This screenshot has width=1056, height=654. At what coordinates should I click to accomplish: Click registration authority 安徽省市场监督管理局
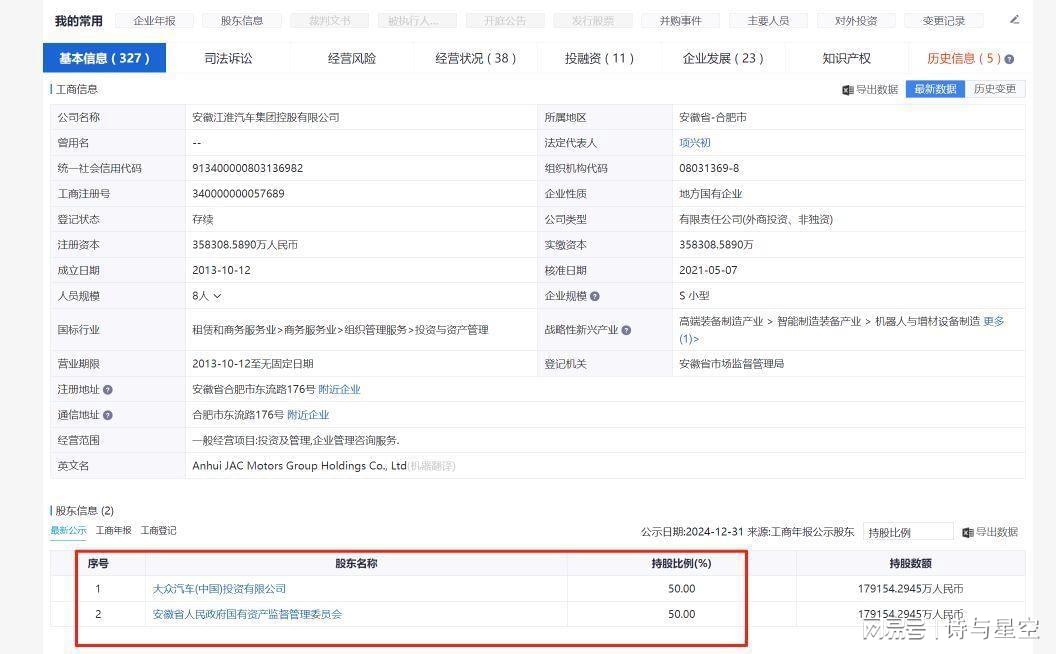click(731, 364)
